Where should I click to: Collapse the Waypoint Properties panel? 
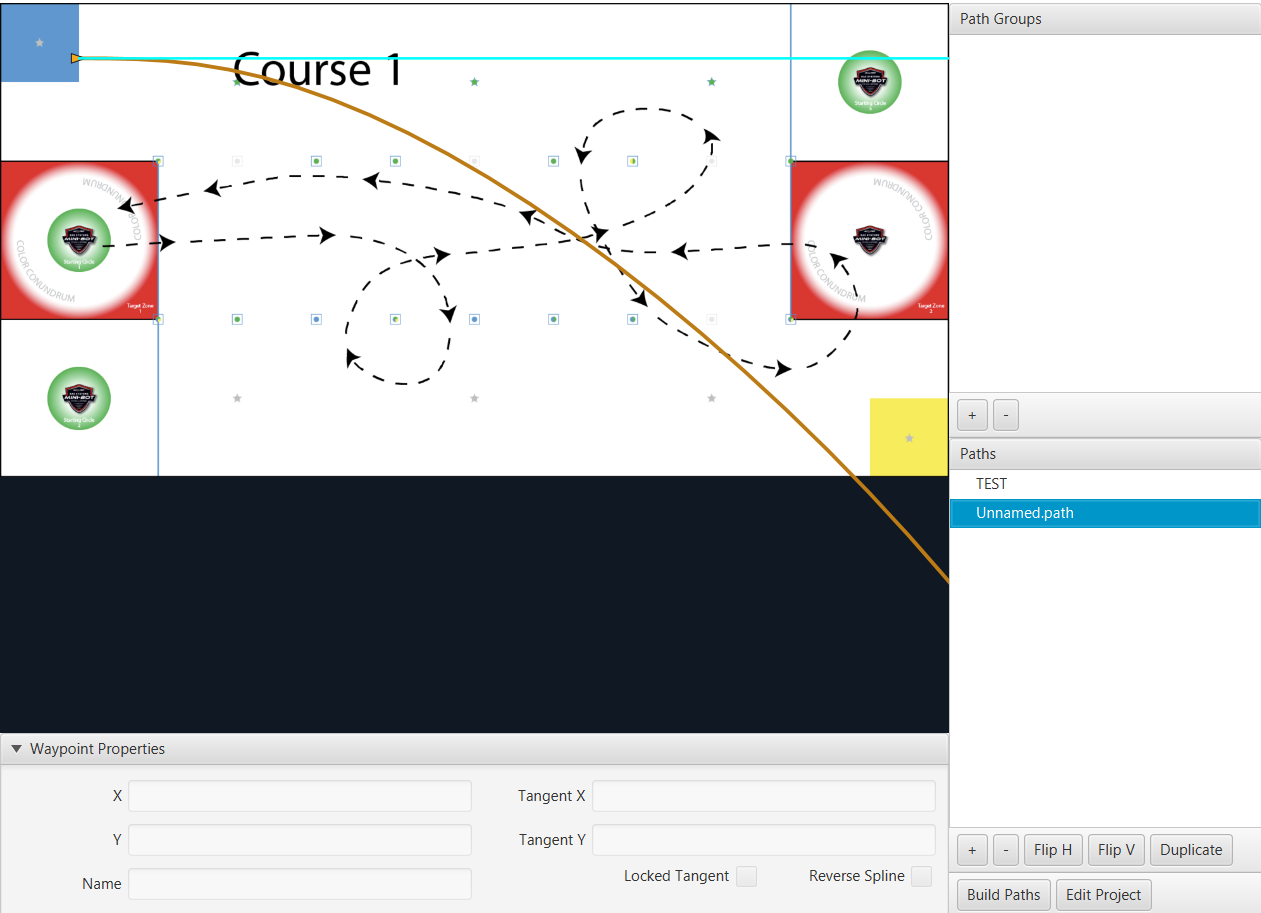16,749
